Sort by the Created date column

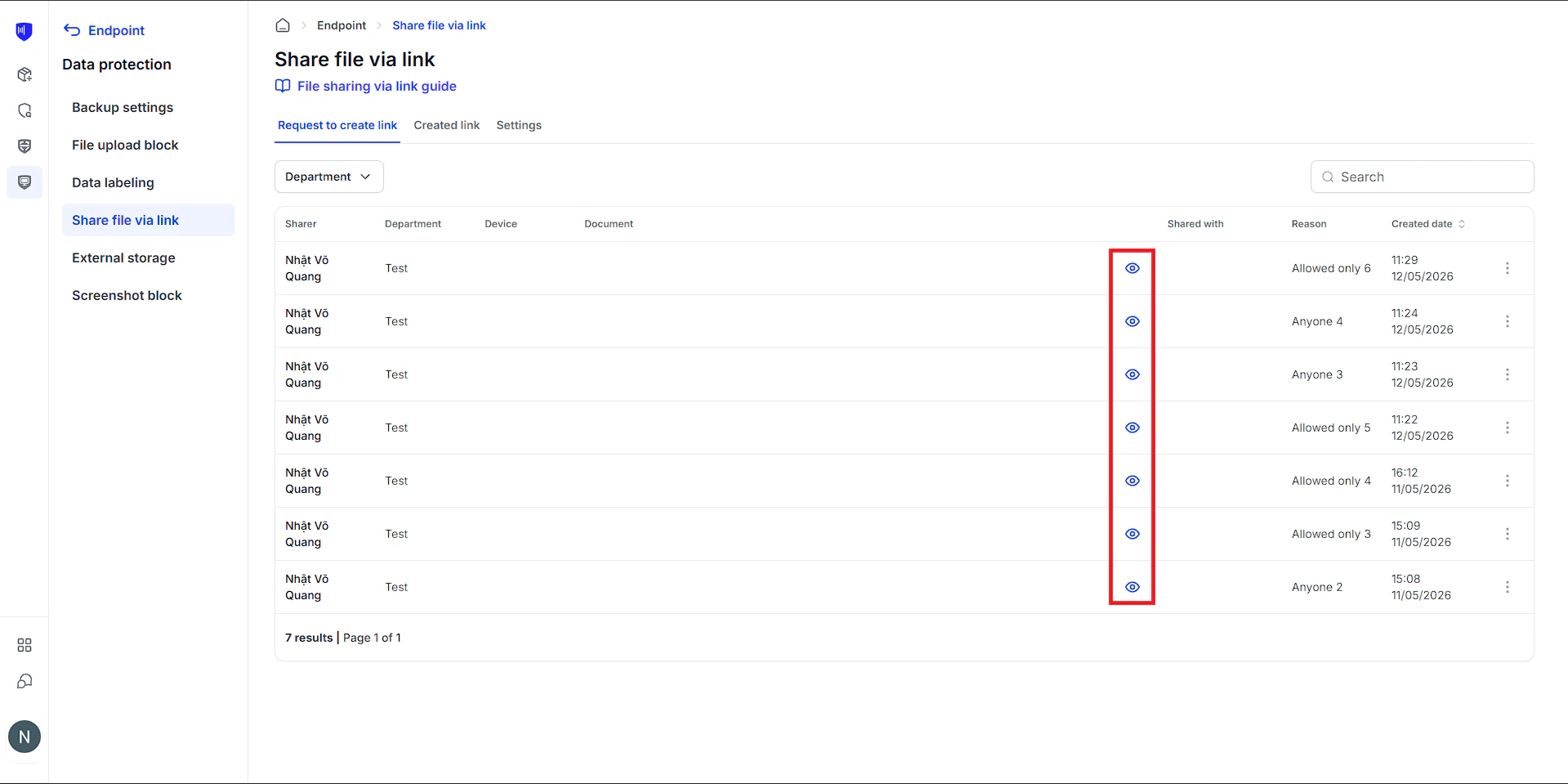tap(1428, 224)
